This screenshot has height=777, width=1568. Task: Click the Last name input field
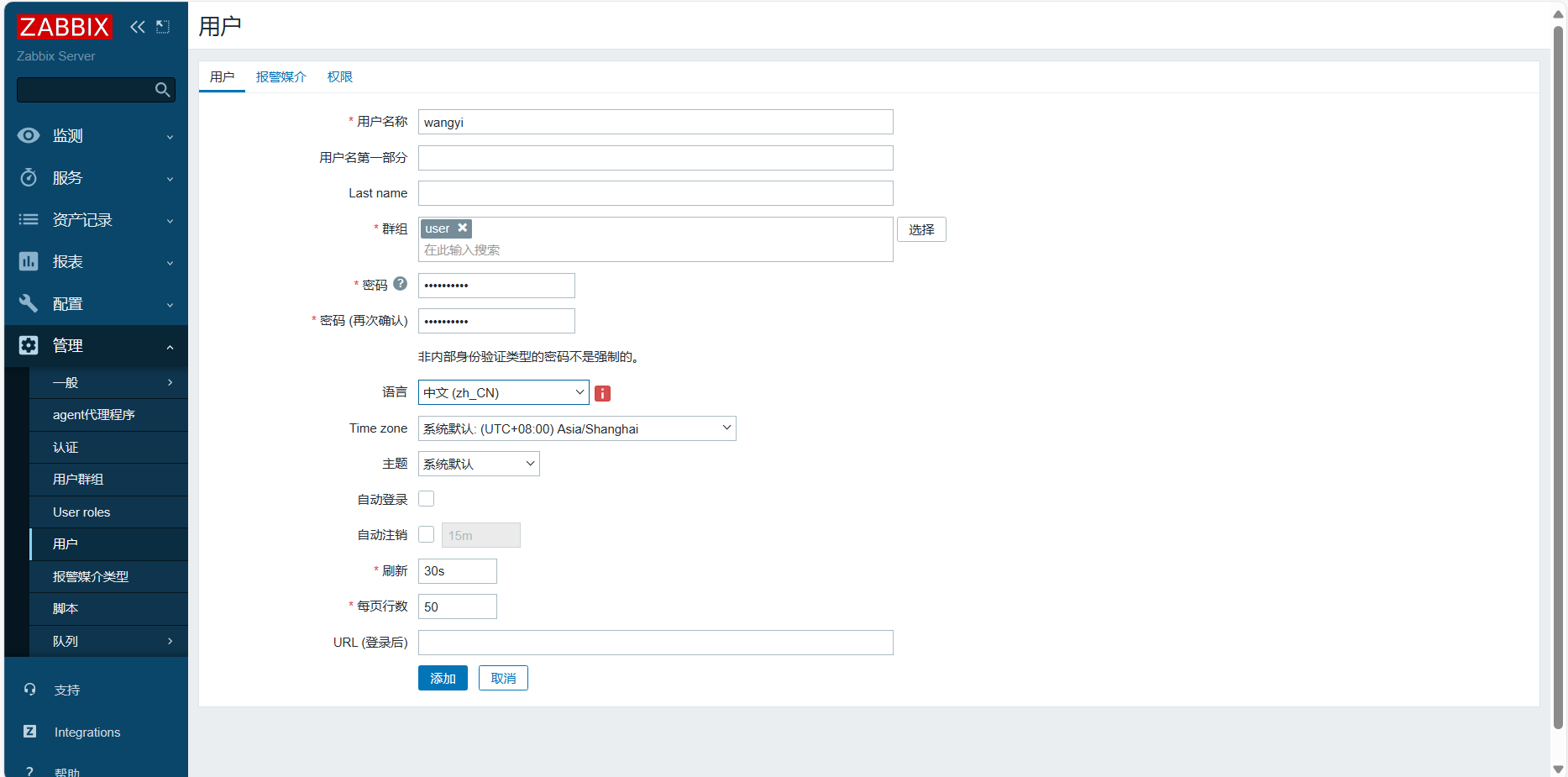click(656, 193)
